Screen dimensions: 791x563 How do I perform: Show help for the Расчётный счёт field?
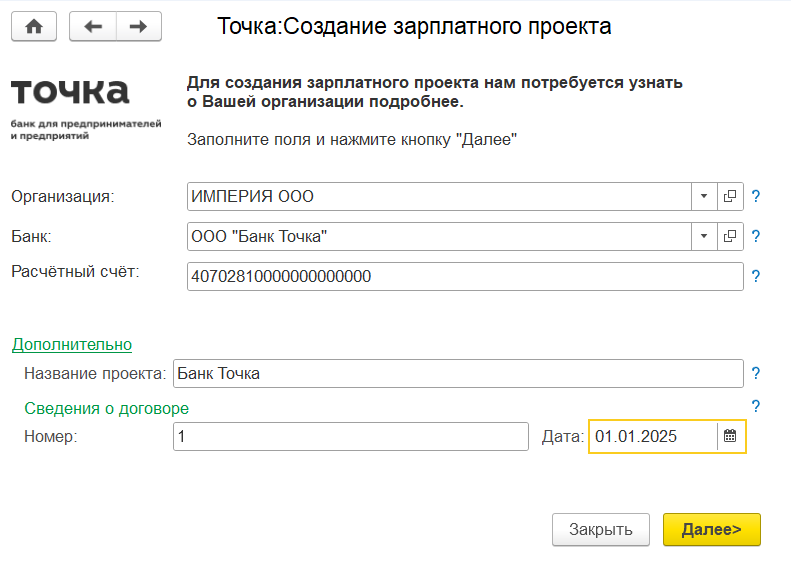pos(756,277)
